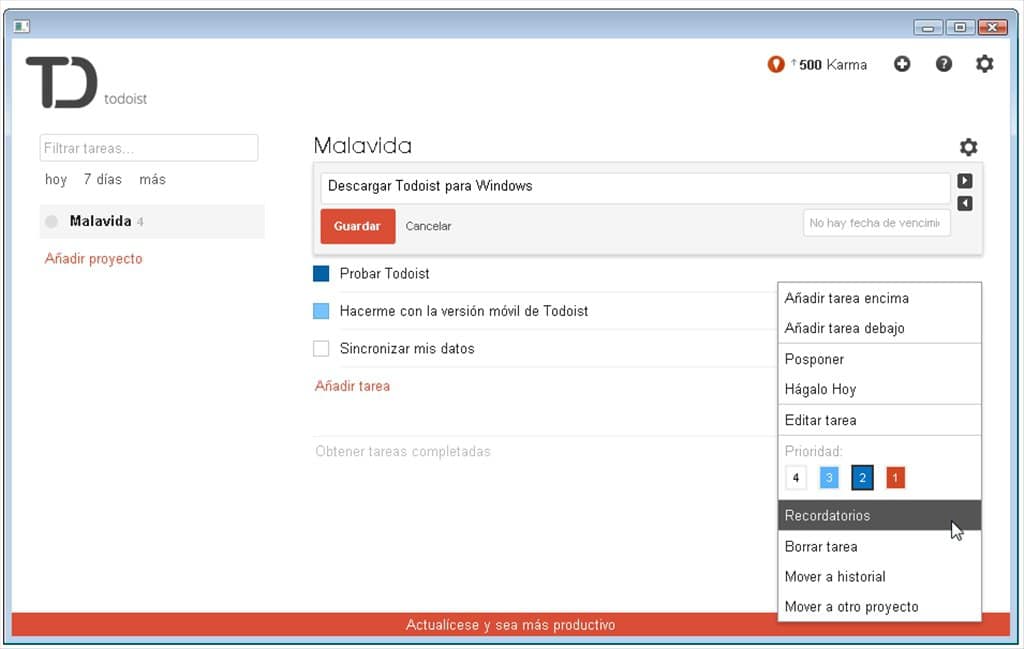Screen dimensions: 1024x649
Task: Click Hacerme con la versión móvil de Todoist text
Action: pyautogui.click(x=464, y=311)
